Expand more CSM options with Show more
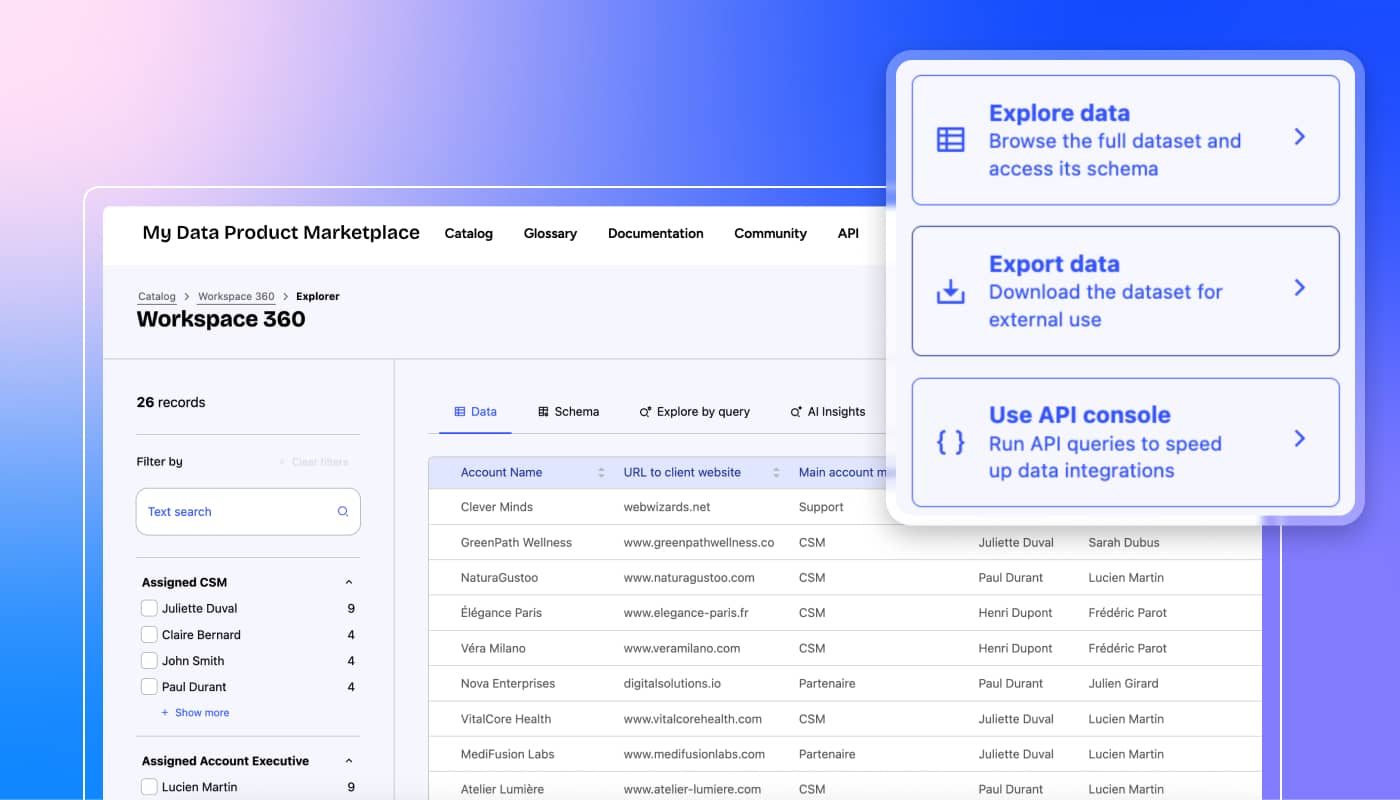This screenshot has height=800, width=1400. tap(195, 713)
